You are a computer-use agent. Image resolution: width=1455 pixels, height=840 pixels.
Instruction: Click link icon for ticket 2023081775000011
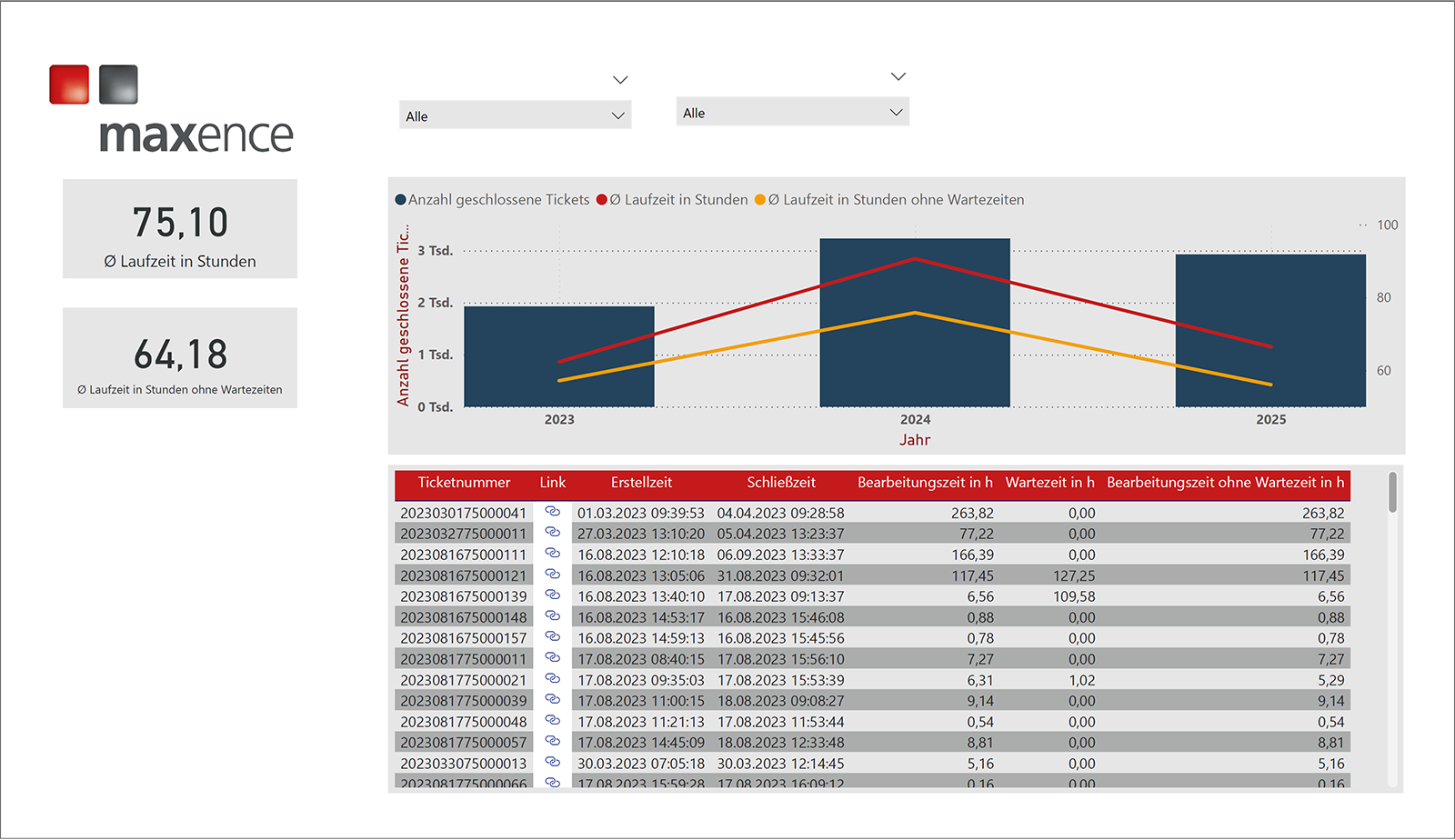click(x=552, y=658)
